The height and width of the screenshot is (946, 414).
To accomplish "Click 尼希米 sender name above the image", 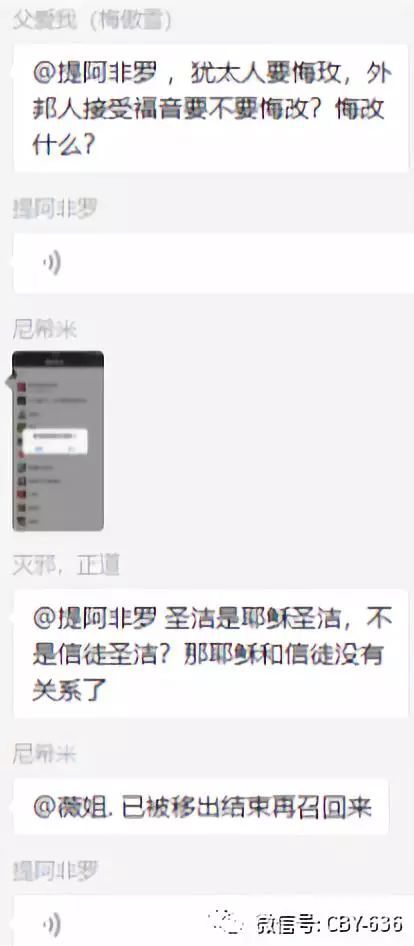I will [45, 329].
